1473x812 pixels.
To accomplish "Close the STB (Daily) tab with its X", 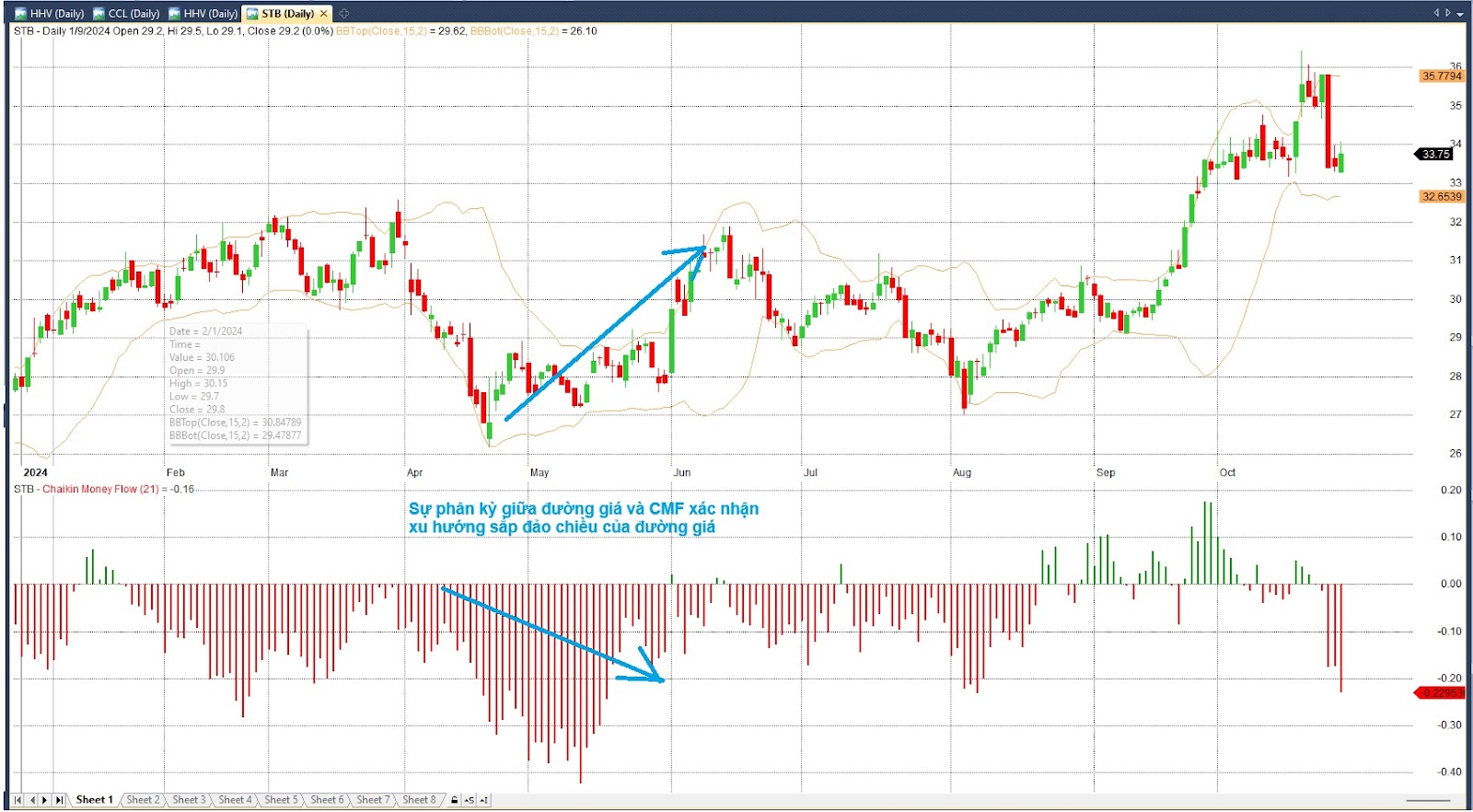I will click(x=324, y=14).
